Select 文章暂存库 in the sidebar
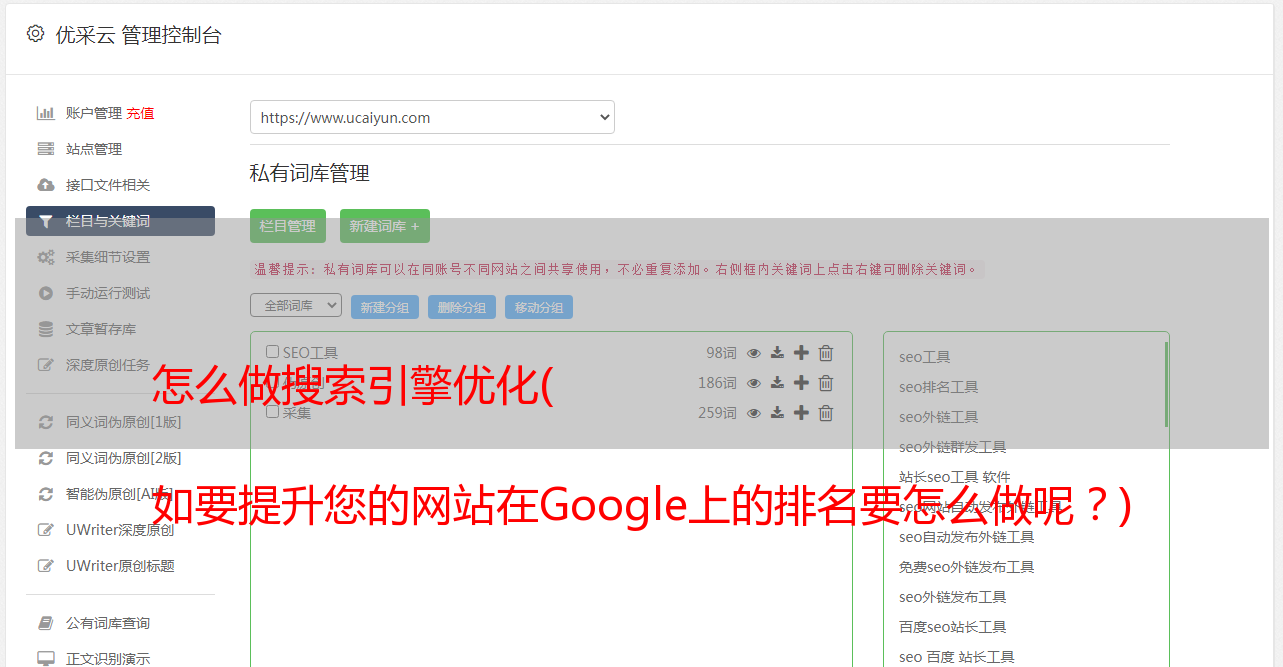Viewport: 1283px width, 667px height. [x=101, y=329]
